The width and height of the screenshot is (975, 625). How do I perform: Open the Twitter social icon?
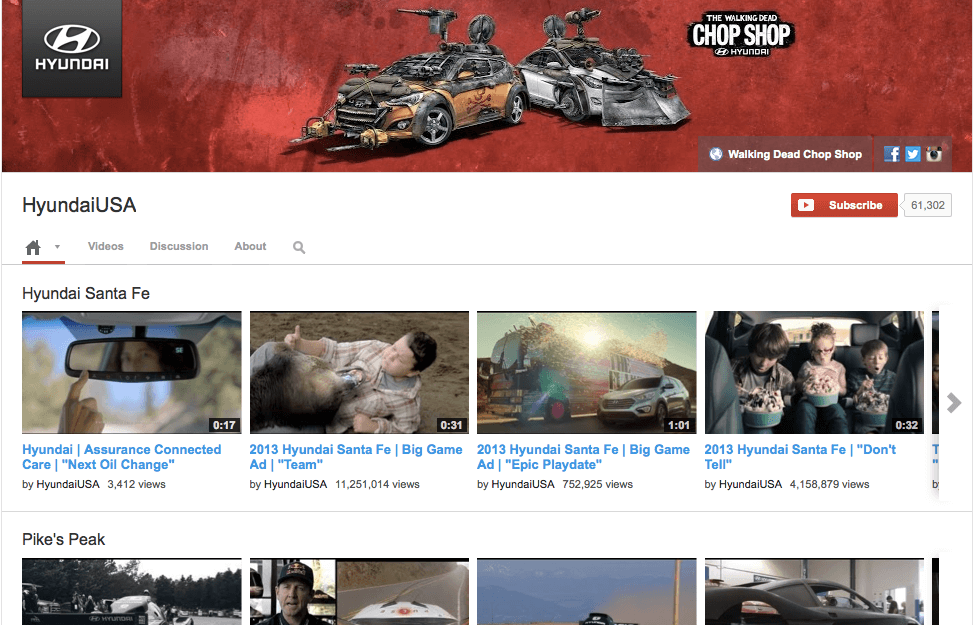click(912, 154)
